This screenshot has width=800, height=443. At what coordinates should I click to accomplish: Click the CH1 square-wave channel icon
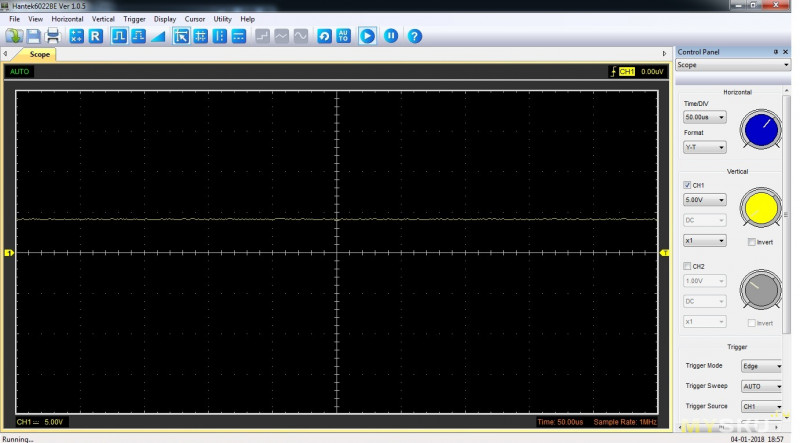[119, 36]
